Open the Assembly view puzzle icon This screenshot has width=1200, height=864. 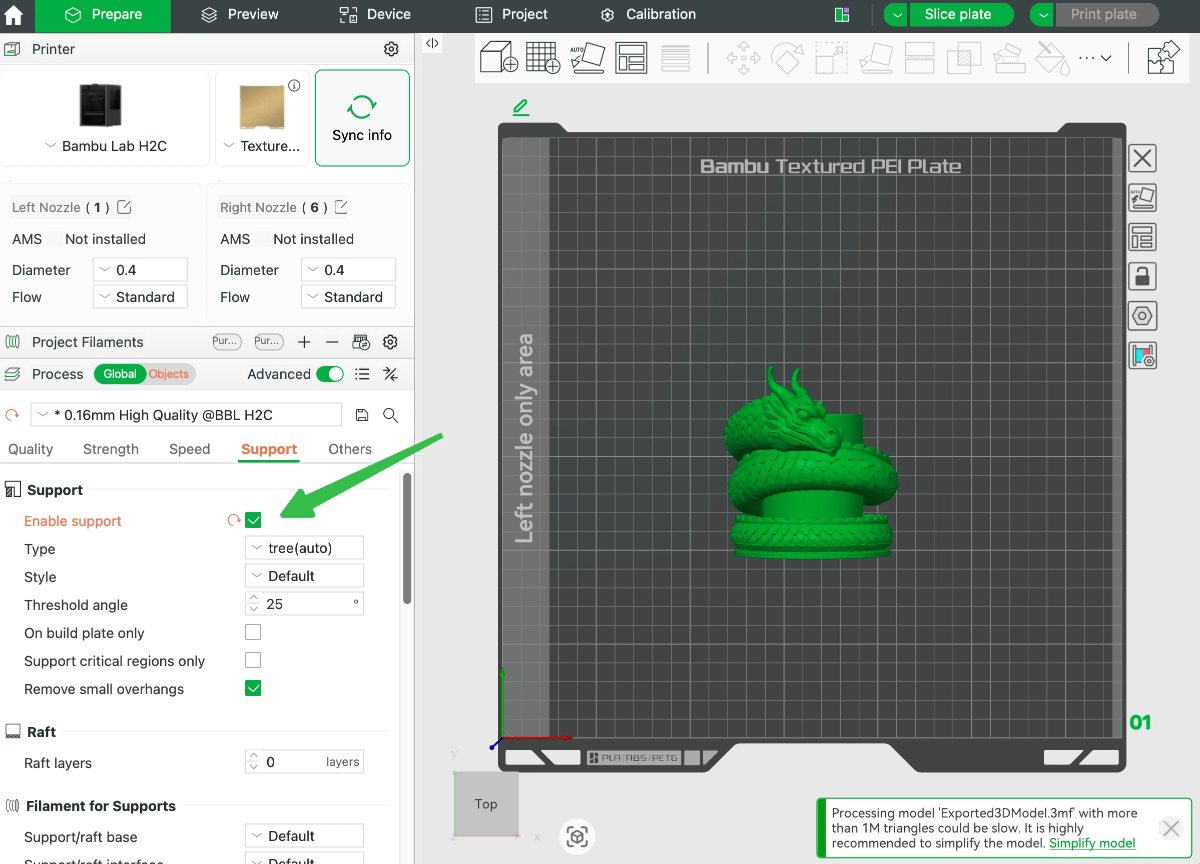tap(1163, 57)
